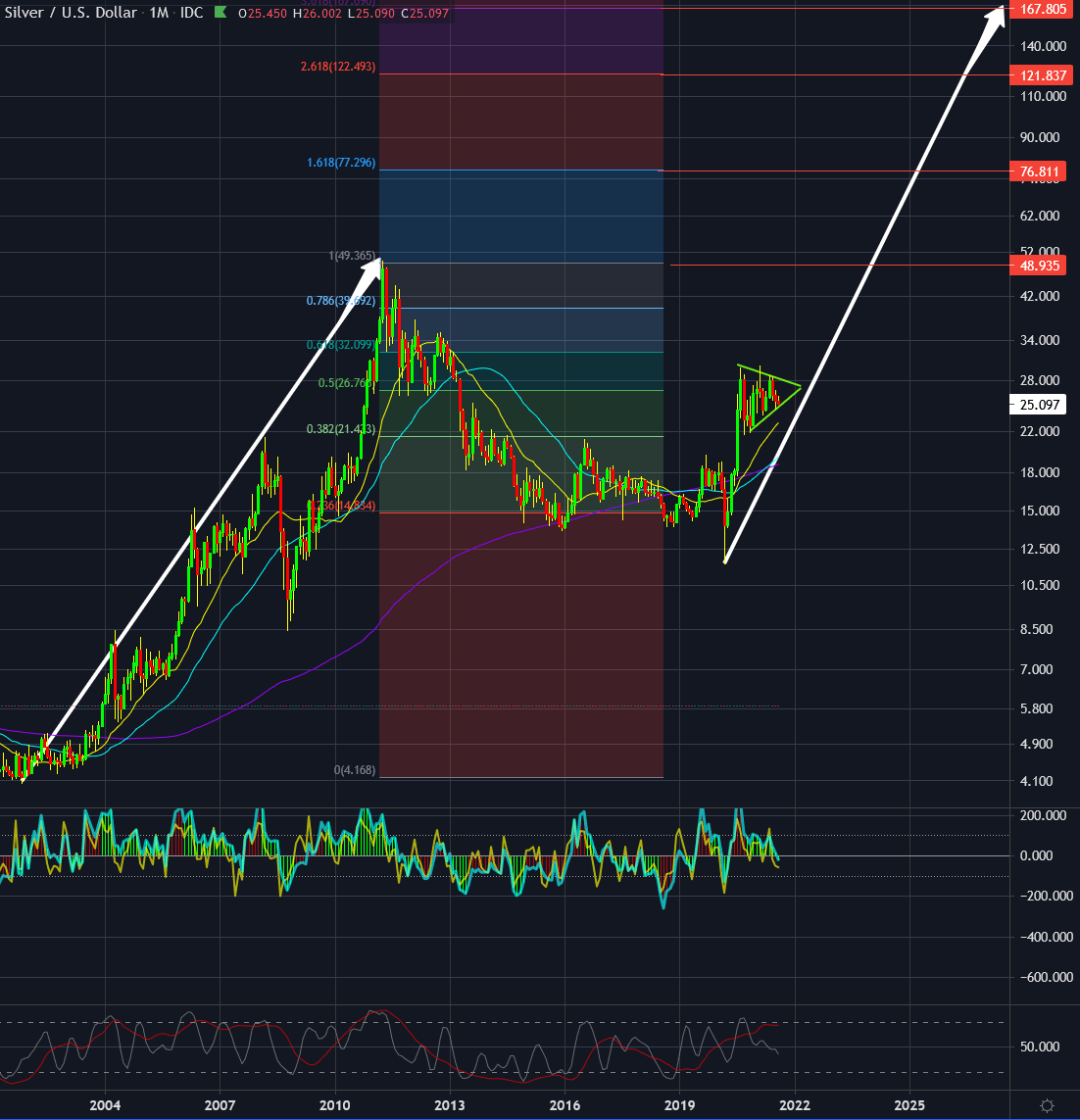Image resolution: width=1080 pixels, height=1120 pixels.
Task: Click the price scale on the right edge
Action: tap(1039, 588)
